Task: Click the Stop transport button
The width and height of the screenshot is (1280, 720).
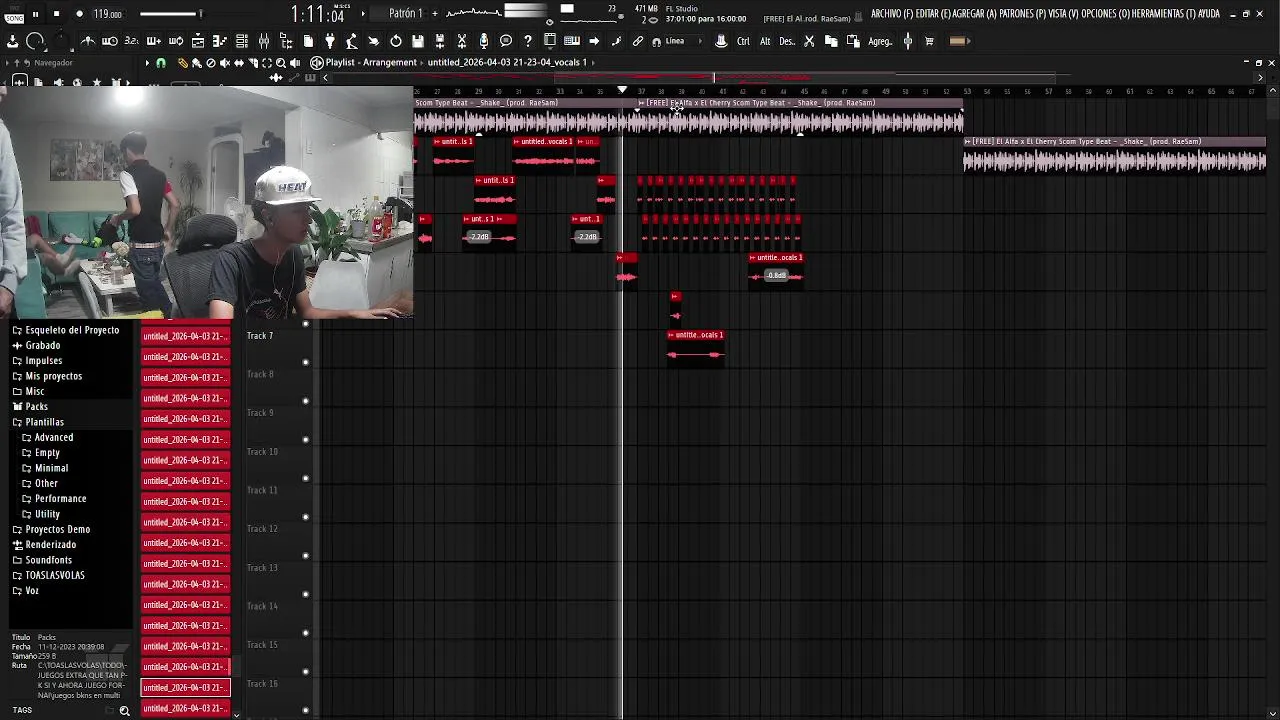Action: click(56, 14)
